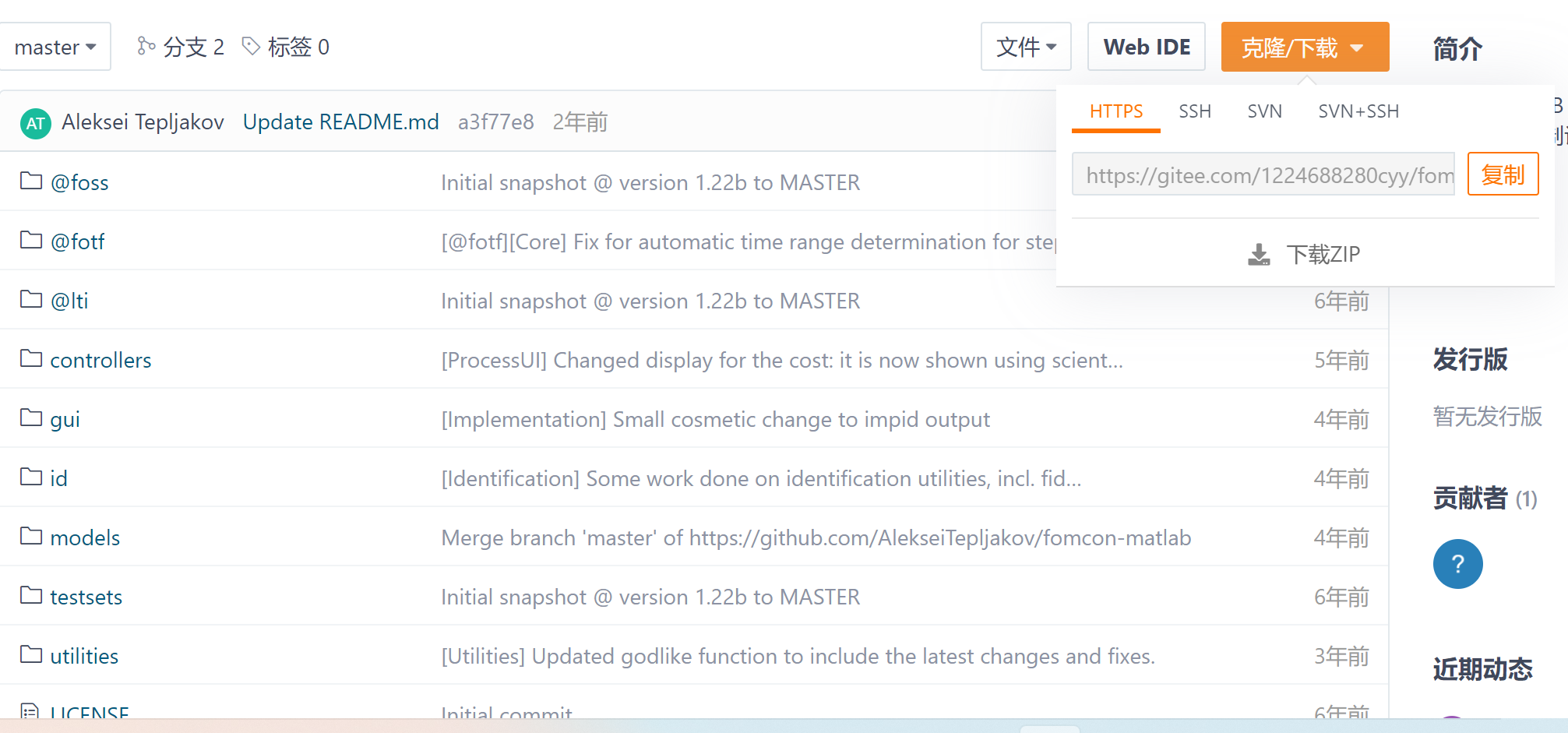Open commit hash a3f77e8
The image size is (1568, 733).
(x=495, y=122)
